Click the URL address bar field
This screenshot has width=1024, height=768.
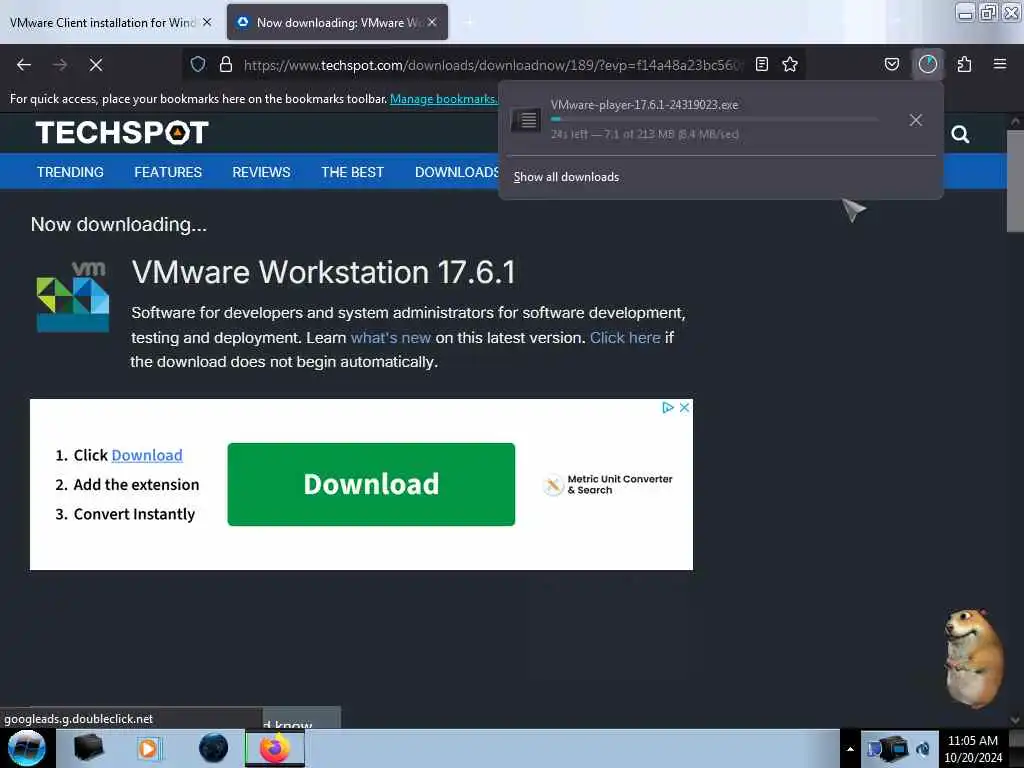pos(493,65)
